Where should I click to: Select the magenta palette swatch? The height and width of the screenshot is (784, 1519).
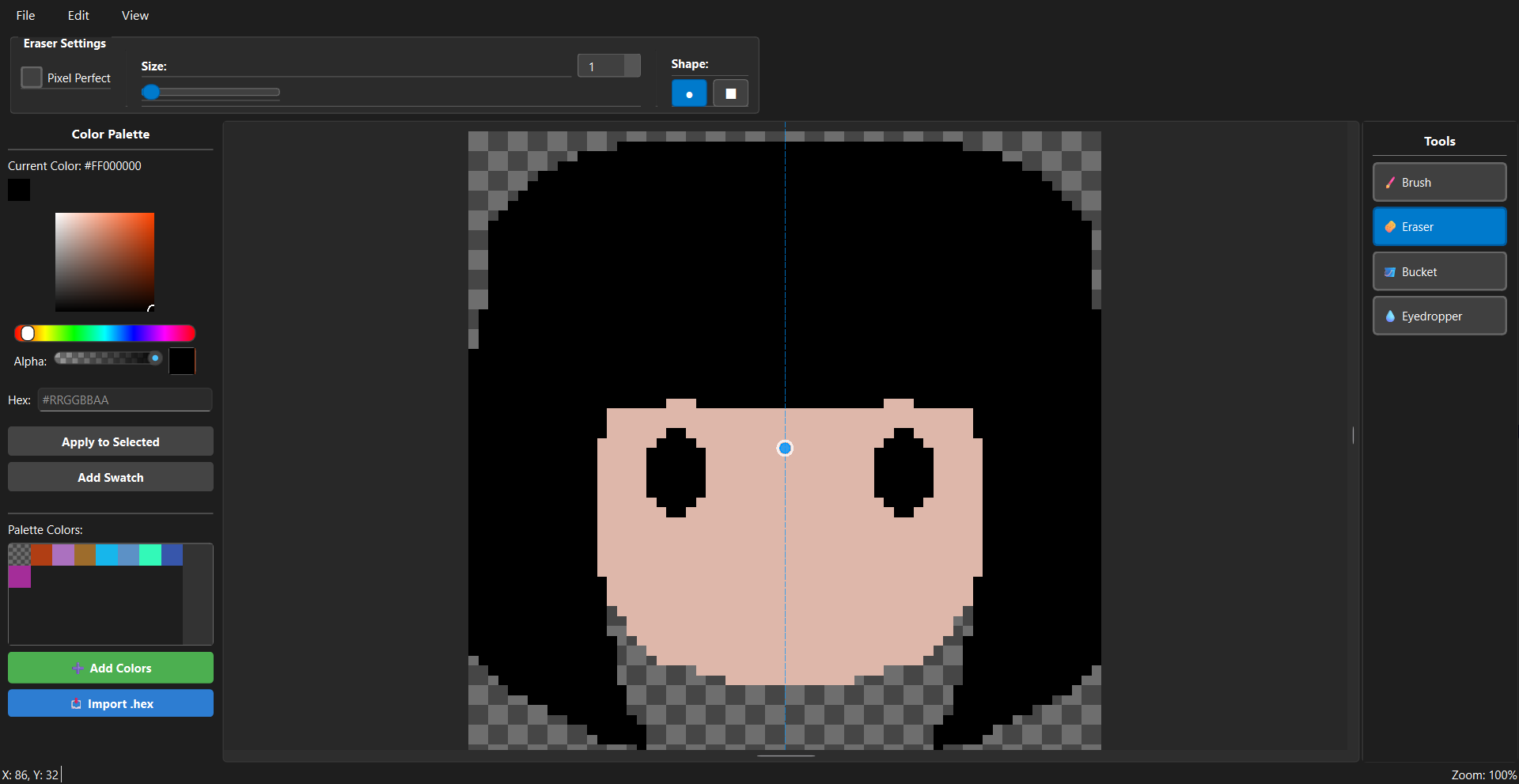tap(20, 577)
